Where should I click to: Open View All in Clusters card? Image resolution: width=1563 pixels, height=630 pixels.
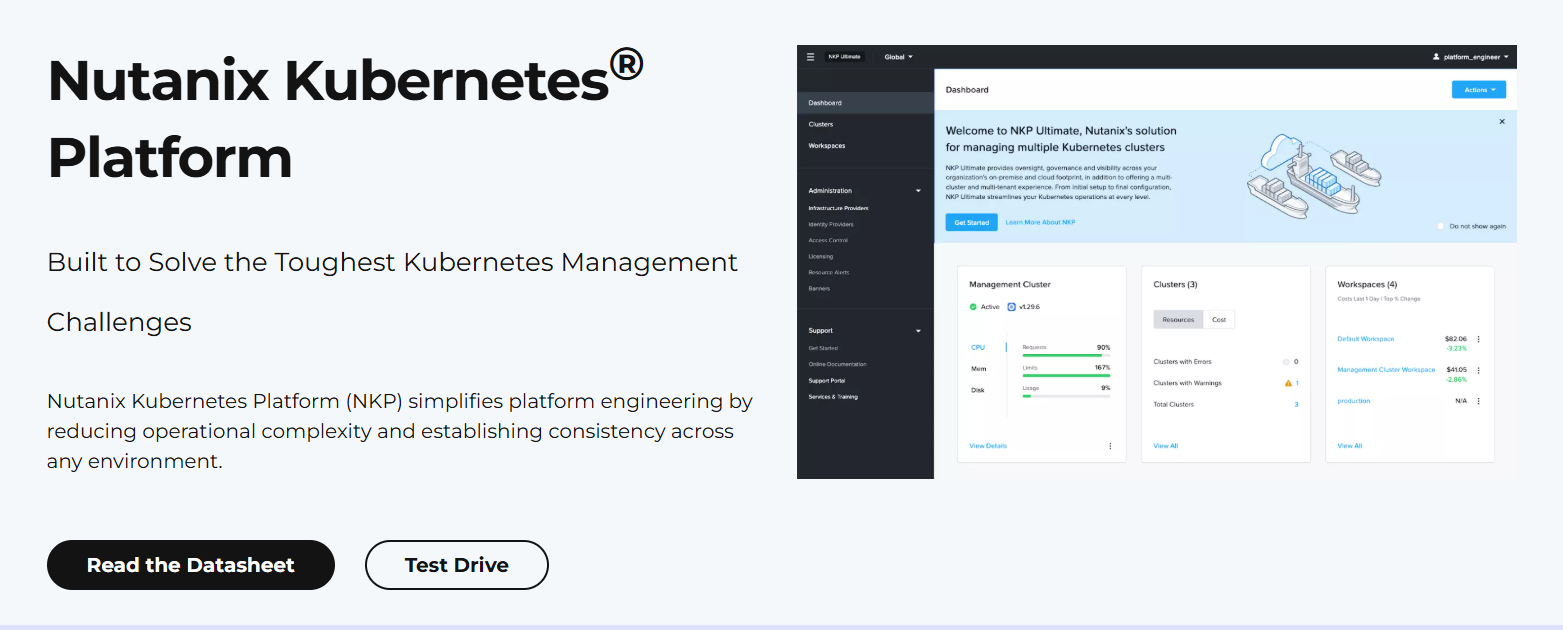pyautogui.click(x=1165, y=446)
